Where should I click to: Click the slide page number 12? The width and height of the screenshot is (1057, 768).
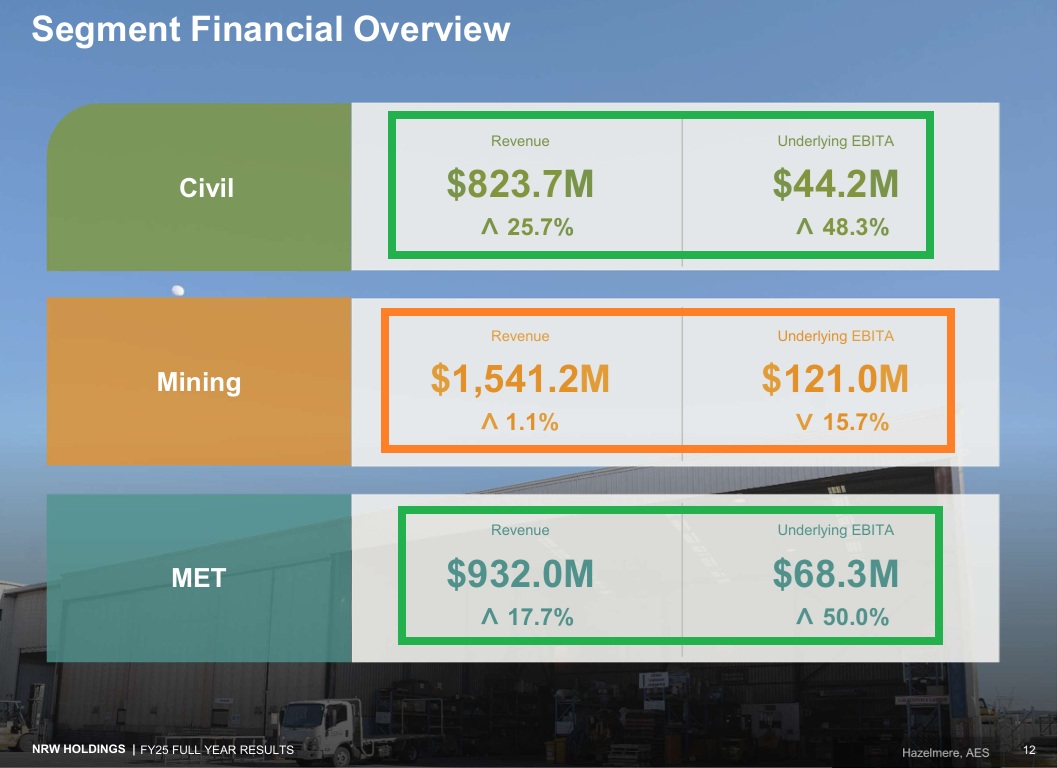1029,751
